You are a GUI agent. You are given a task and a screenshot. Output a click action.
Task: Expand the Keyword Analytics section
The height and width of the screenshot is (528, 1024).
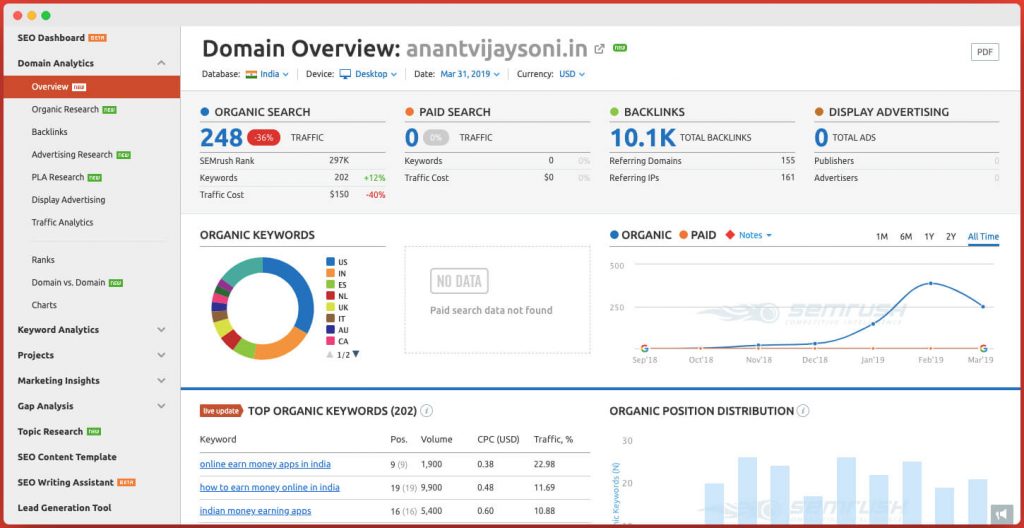161,330
